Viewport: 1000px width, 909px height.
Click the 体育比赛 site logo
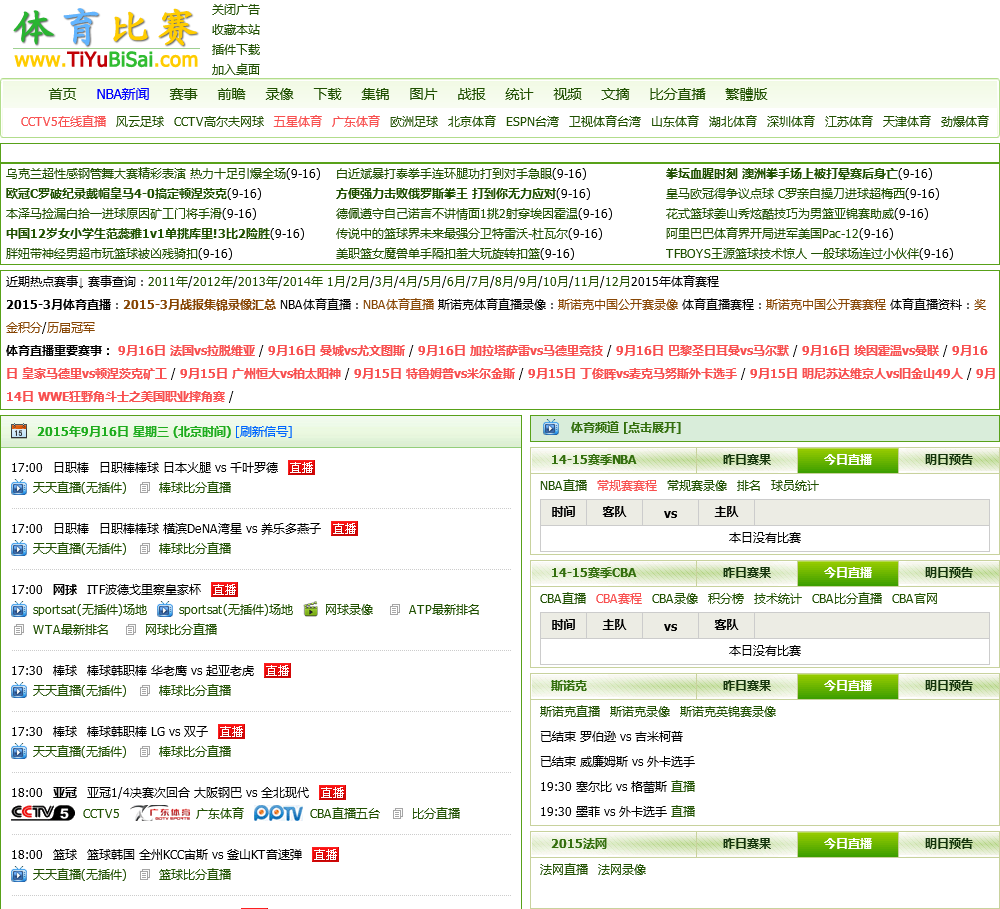107,39
